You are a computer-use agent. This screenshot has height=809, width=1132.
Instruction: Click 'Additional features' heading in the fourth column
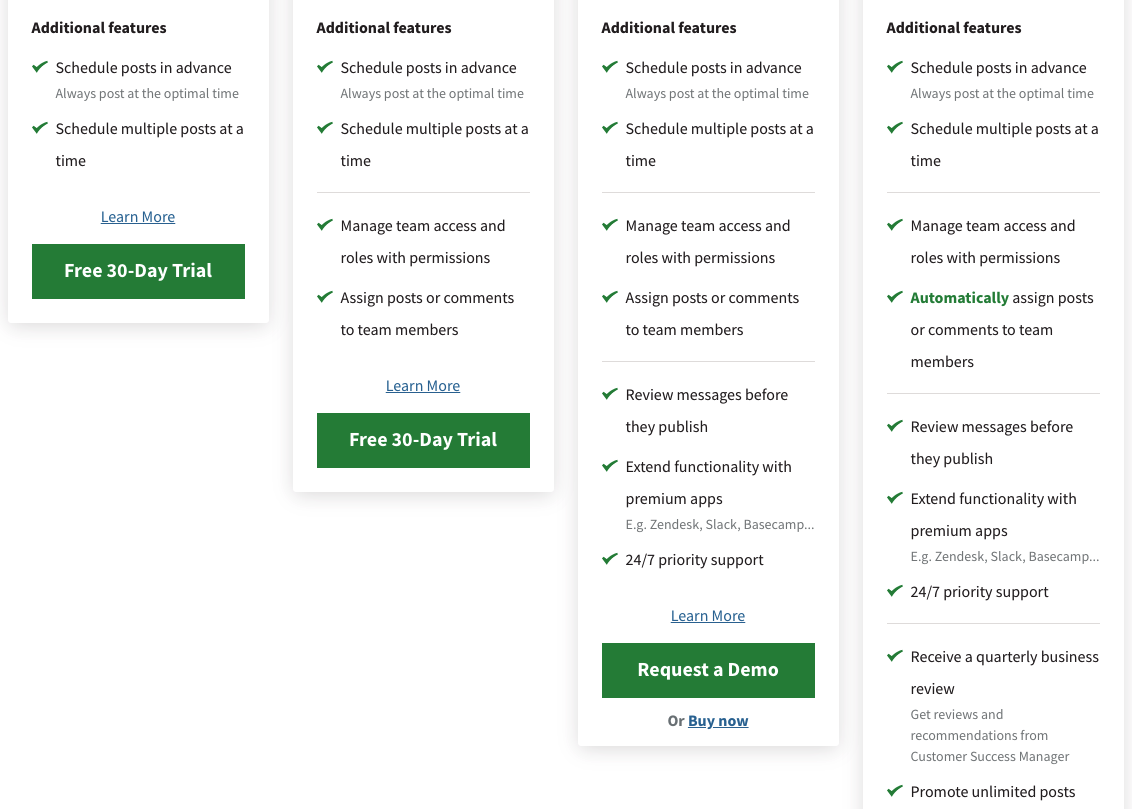953,28
